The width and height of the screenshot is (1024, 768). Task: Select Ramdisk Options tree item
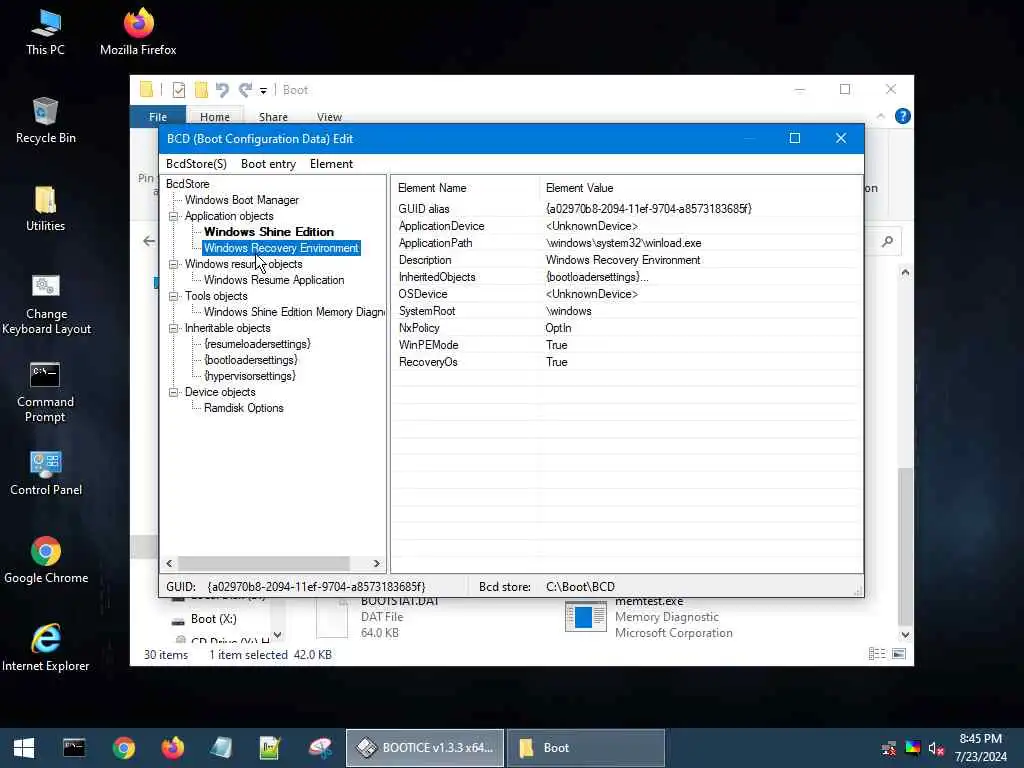(244, 408)
